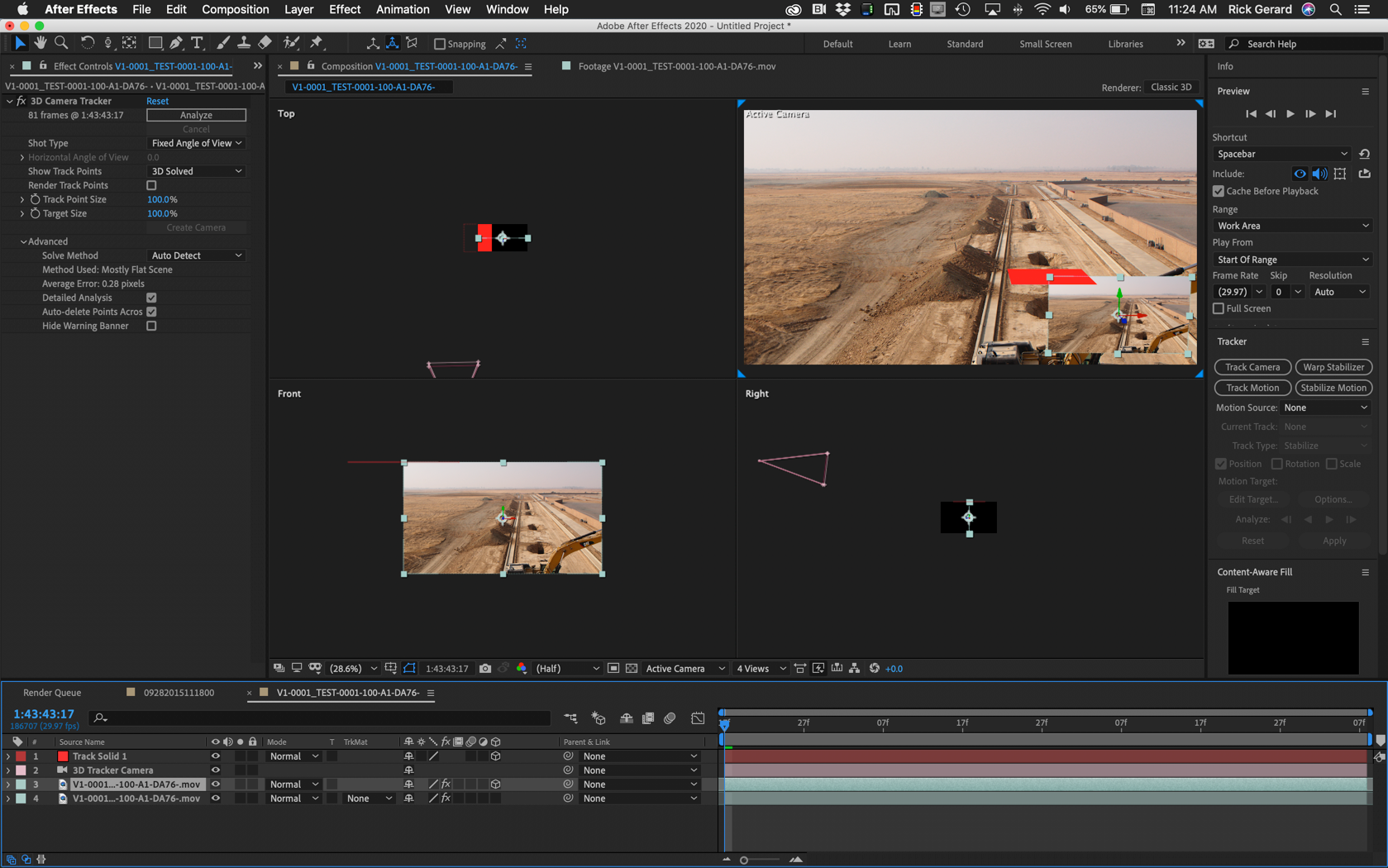Select the Roto Brush tool
Screen dimensions: 1388x868
289,43
